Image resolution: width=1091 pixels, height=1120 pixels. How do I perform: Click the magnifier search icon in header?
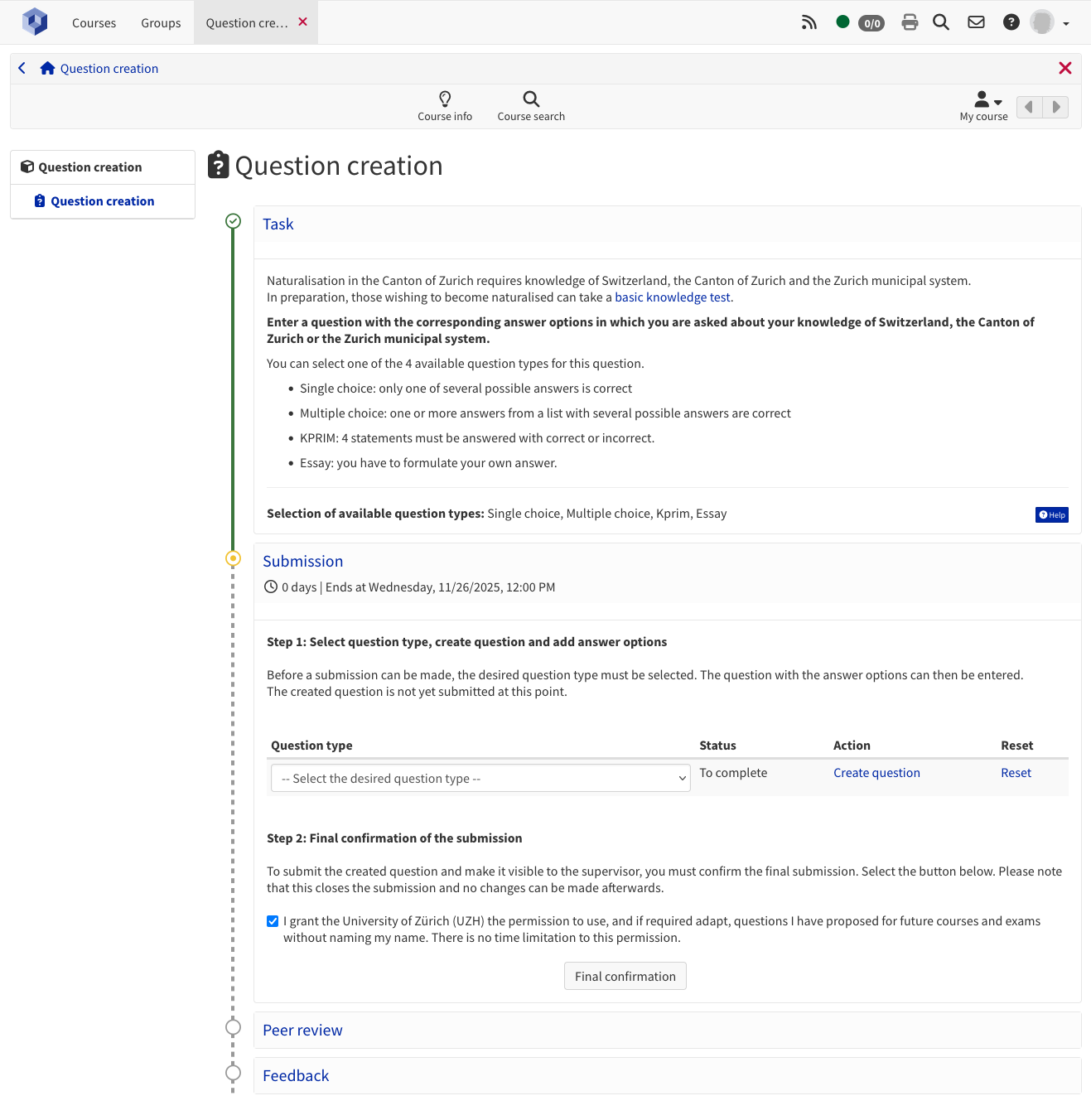pyautogui.click(x=941, y=22)
